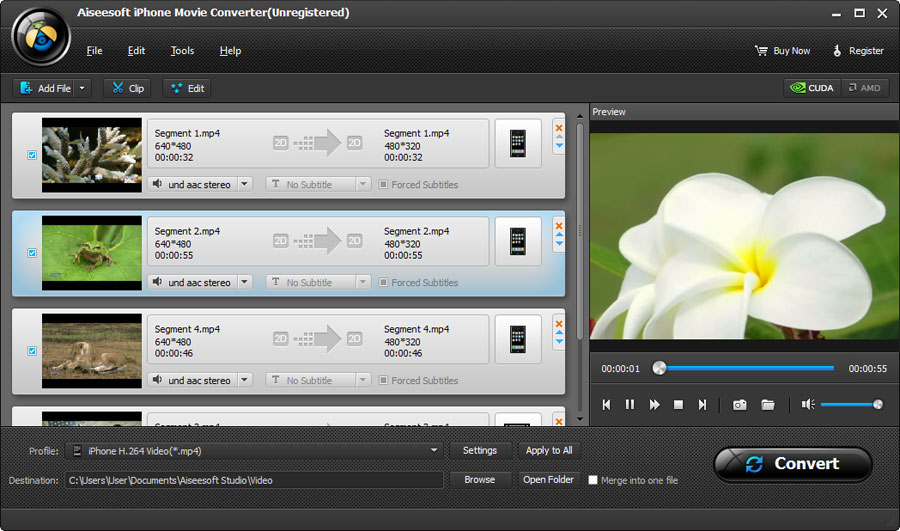Expand audio track dropdown for Segment 4.mp4
Screen dimensions: 900x531
coord(245,380)
